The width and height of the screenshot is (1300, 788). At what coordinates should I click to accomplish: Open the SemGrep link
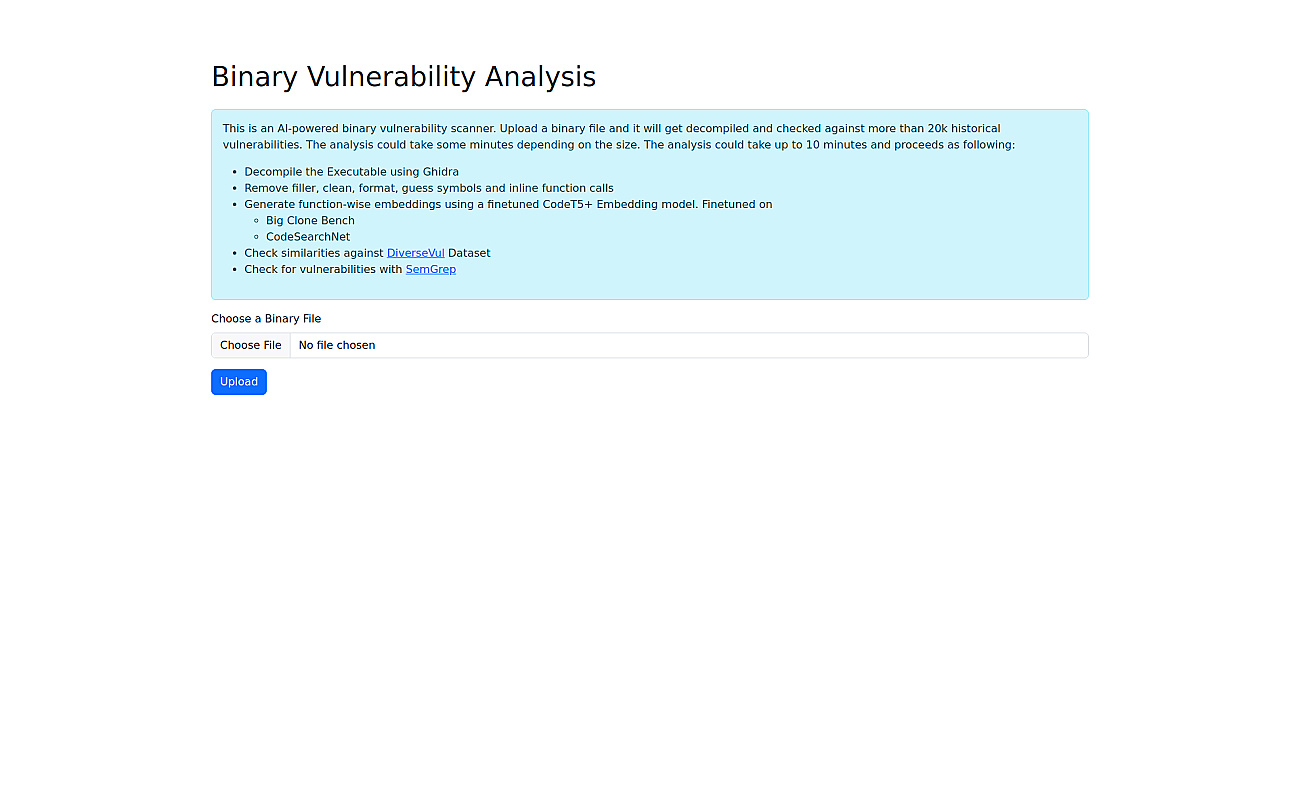[430, 269]
